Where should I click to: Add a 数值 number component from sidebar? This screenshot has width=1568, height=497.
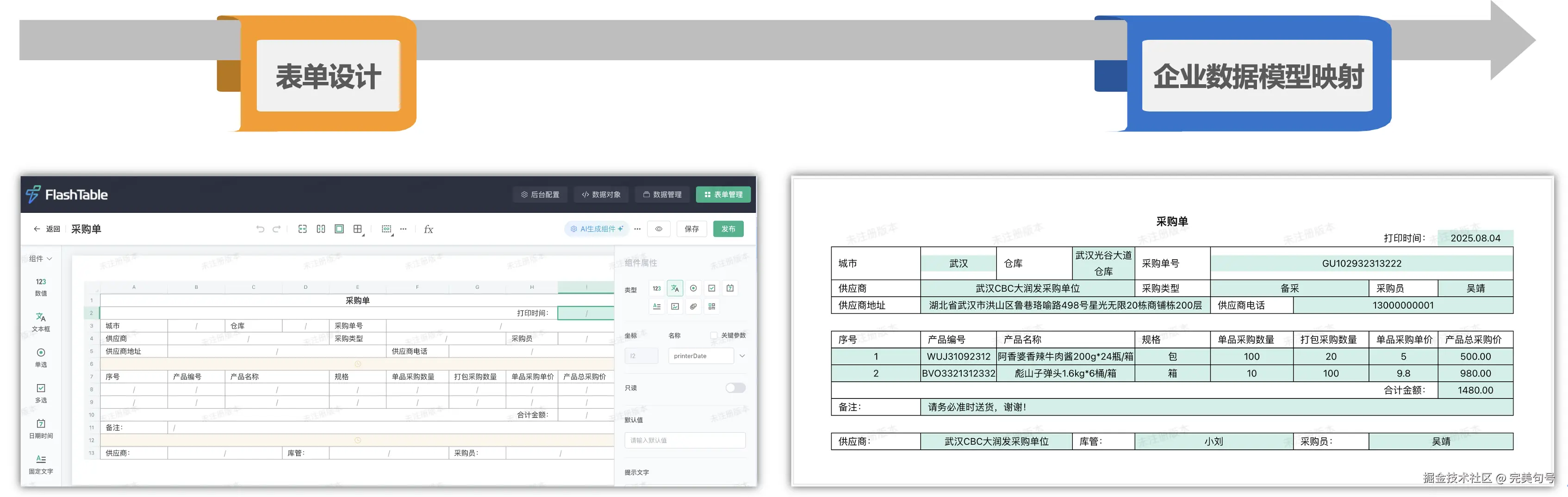pyautogui.click(x=41, y=286)
